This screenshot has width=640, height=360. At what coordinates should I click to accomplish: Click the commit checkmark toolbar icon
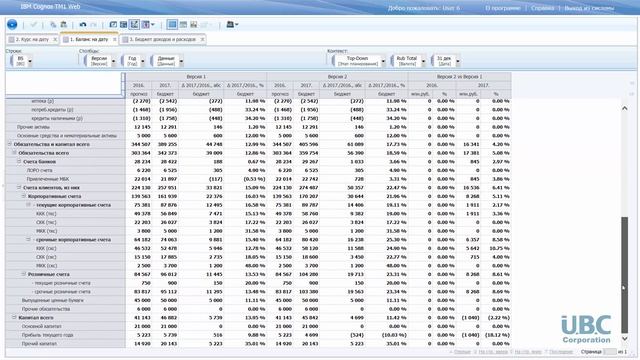34,24
